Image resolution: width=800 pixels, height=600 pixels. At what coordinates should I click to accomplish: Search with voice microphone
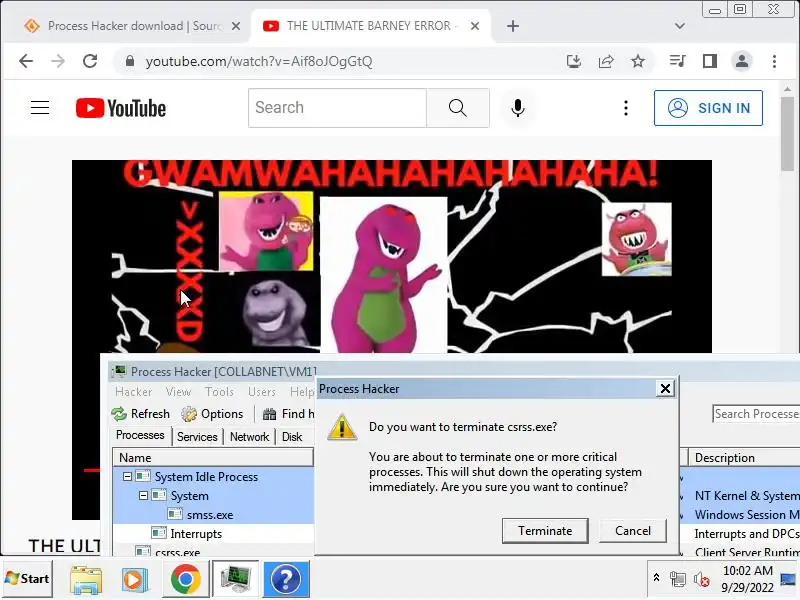518,108
